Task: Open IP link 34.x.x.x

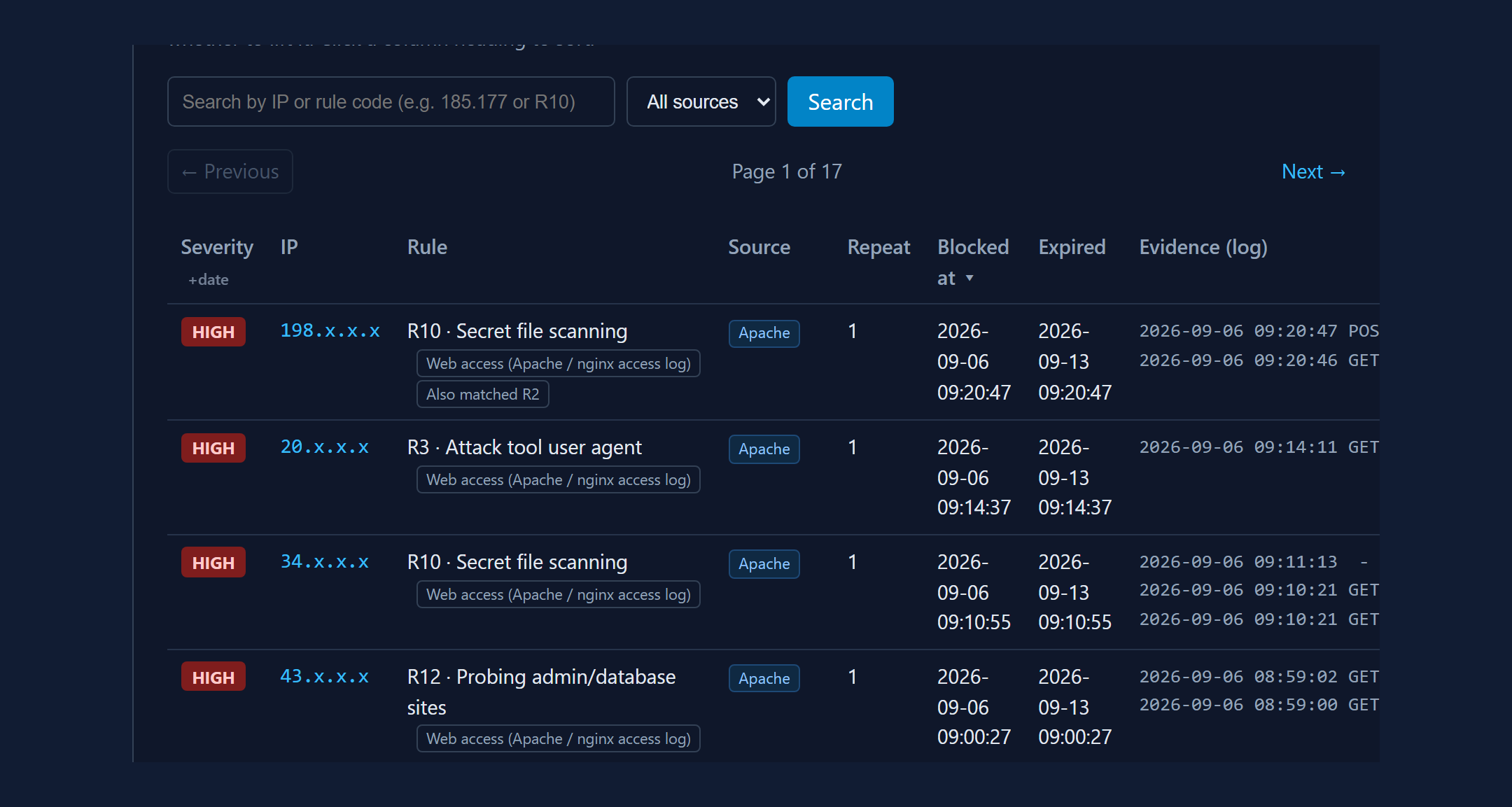Action: coord(324,561)
